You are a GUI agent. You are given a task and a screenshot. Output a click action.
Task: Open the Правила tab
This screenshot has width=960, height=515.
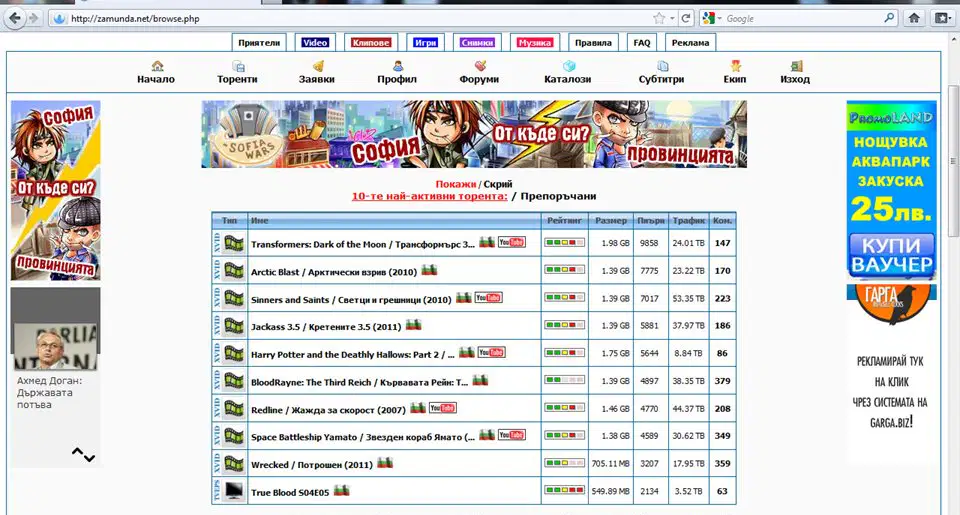(x=593, y=43)
